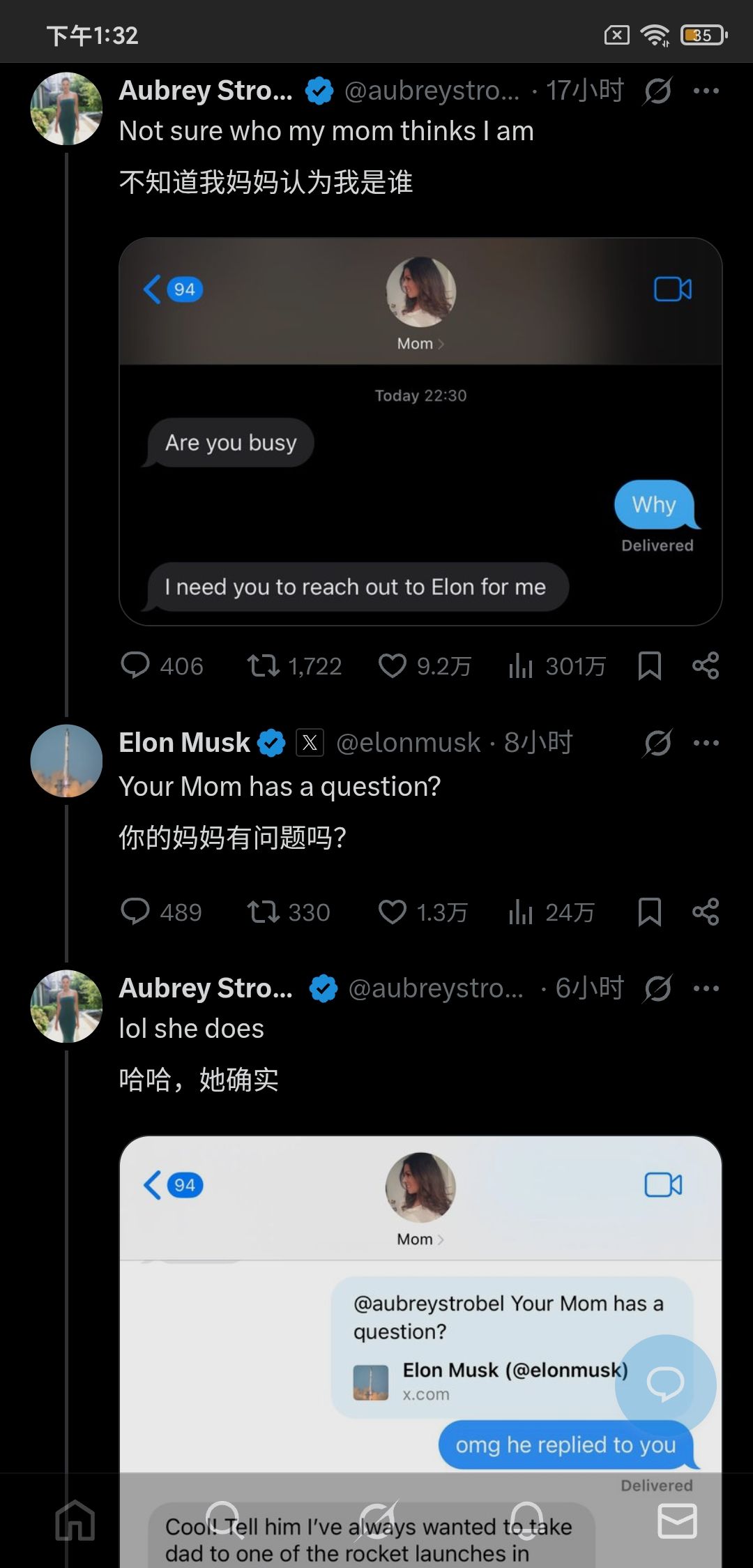Open more options menu on Elon's reply
This screenshot has width=753, height=1568.
coord(706,743)
